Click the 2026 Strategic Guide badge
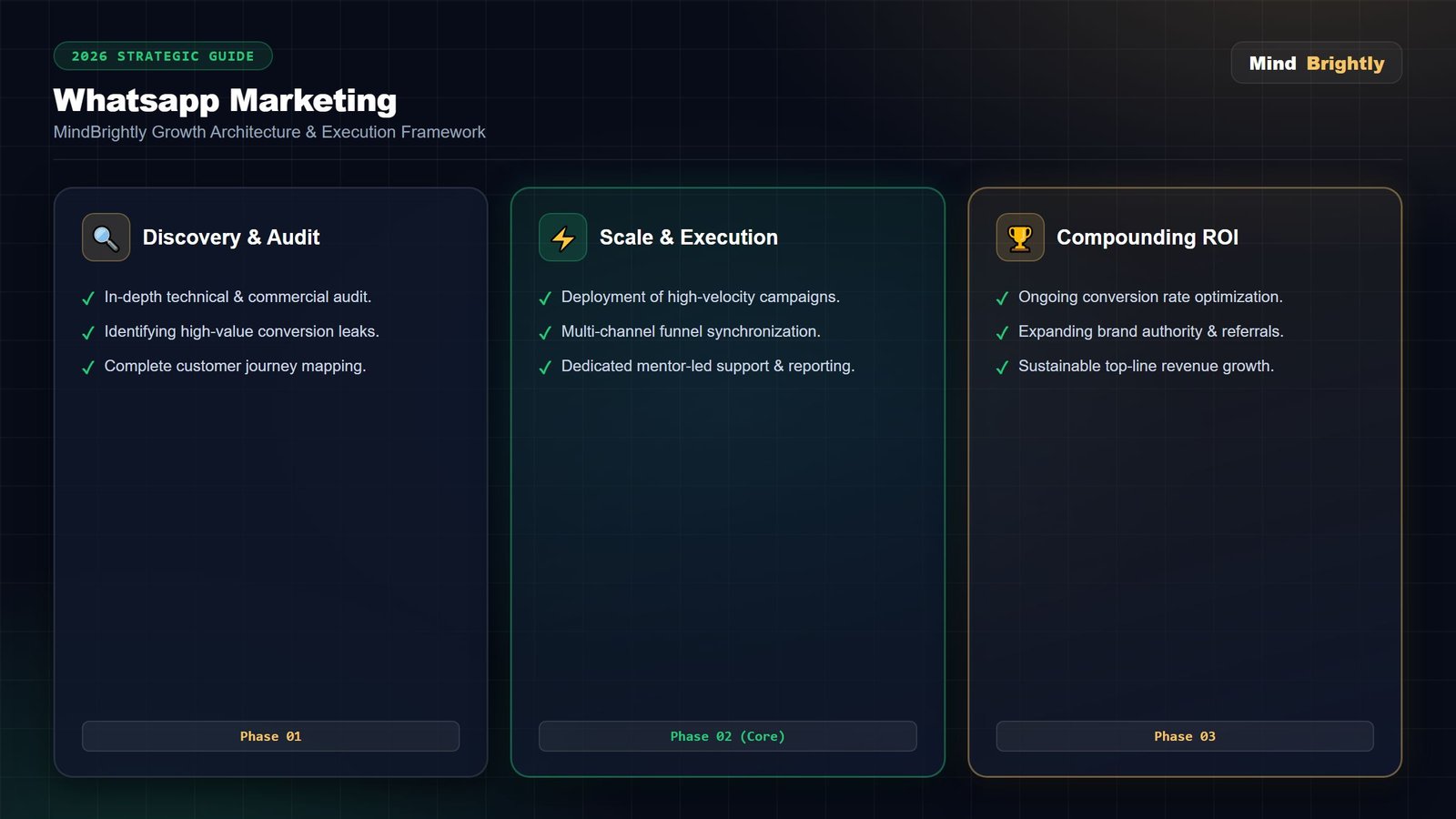1456x819 pixels. pyautogui.click(x=163, y=56)
